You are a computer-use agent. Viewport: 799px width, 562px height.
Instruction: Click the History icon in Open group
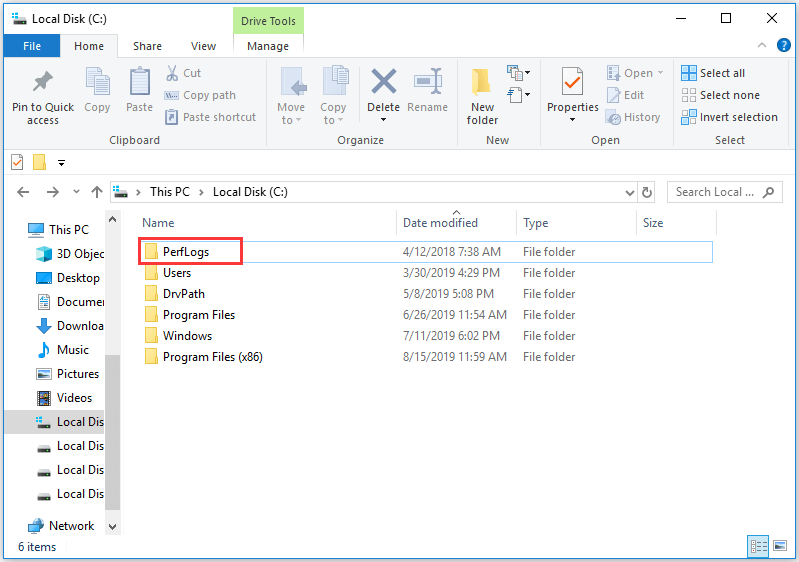pos(613,118)
